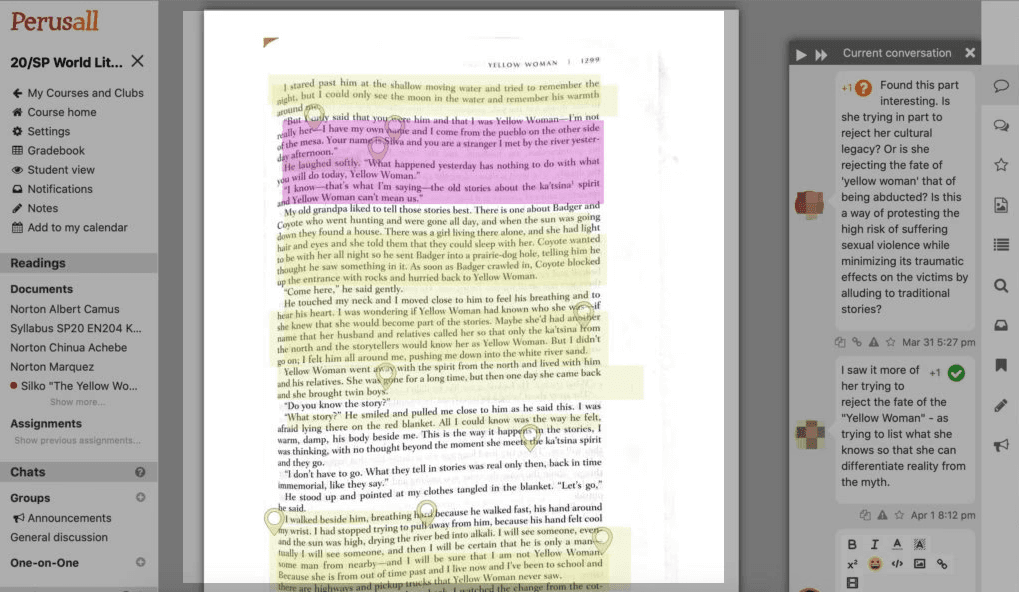
Task: Toggle italic in the reply editor
Action: pyautogui.click(x=875, y=545)
